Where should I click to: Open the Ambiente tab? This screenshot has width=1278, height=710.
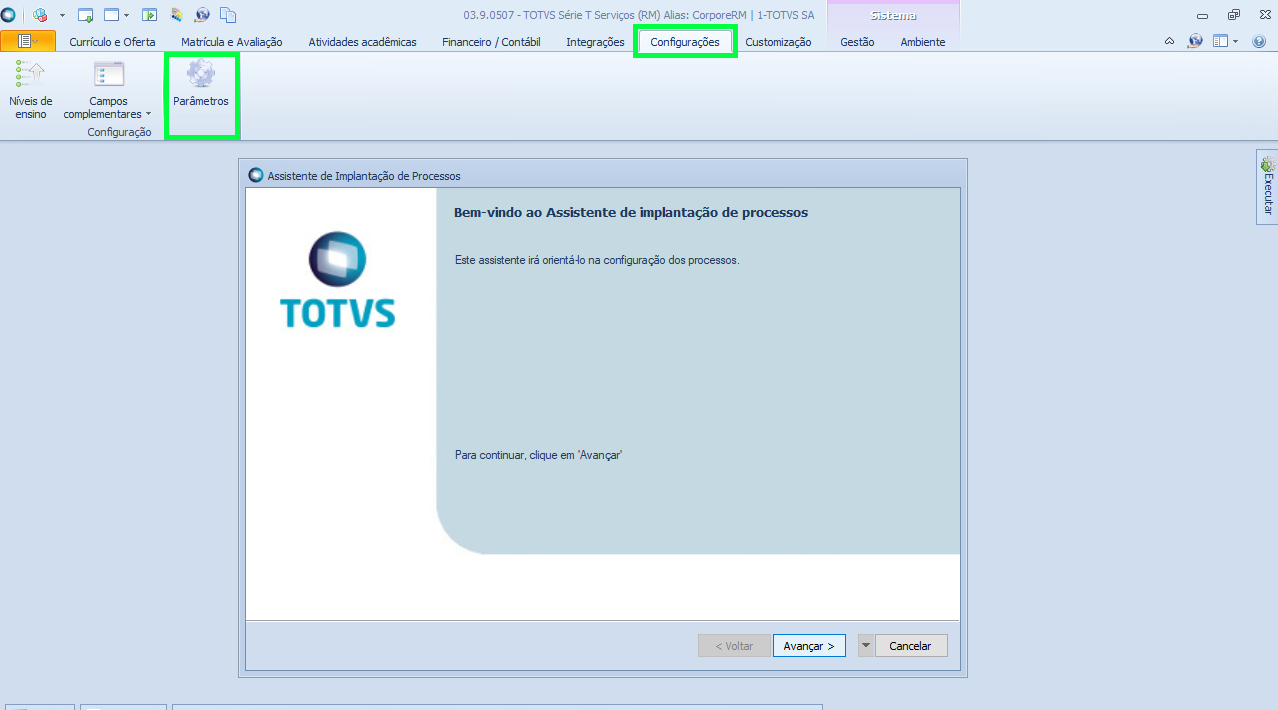[x=922, y=42]
